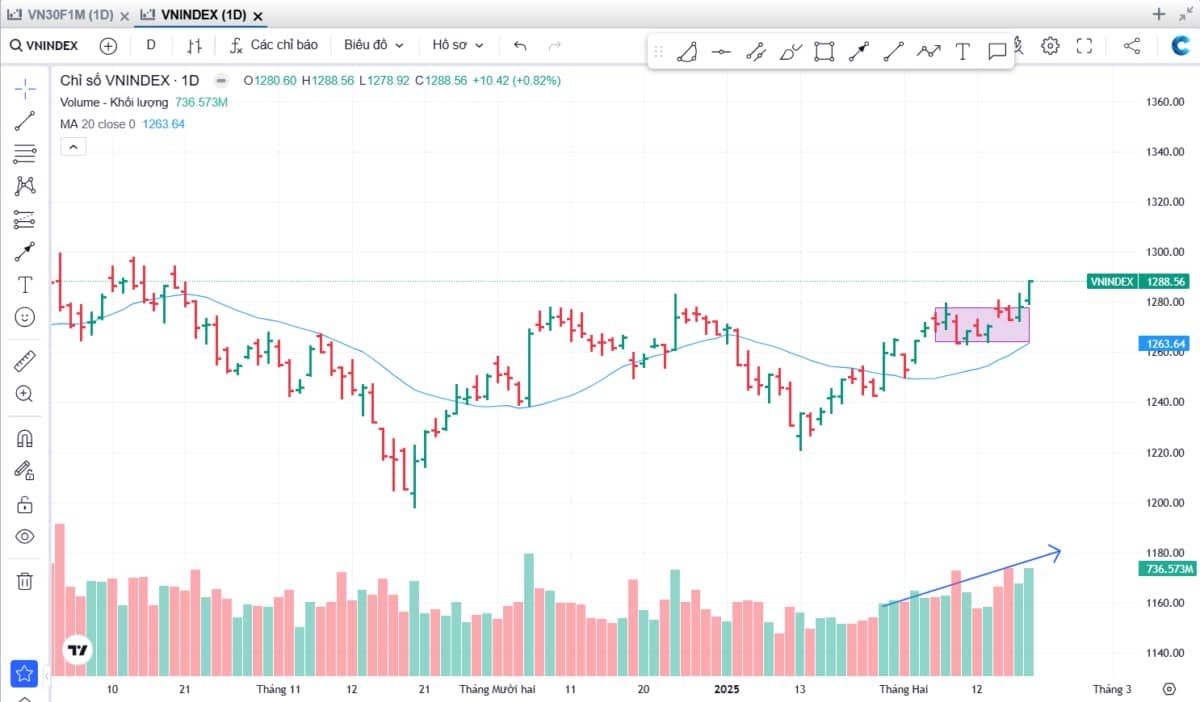Select the trend line tool in left sidebar
Viewport: 1200px width, 702px height.
[25, 121]
